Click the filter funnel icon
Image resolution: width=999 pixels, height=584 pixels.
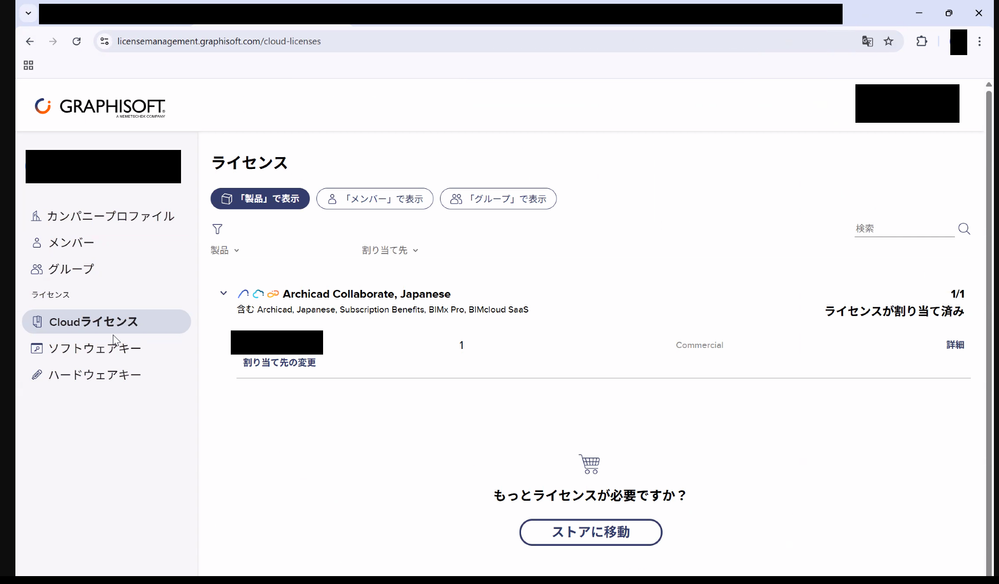pyautogui.click(x=217, y=229)
